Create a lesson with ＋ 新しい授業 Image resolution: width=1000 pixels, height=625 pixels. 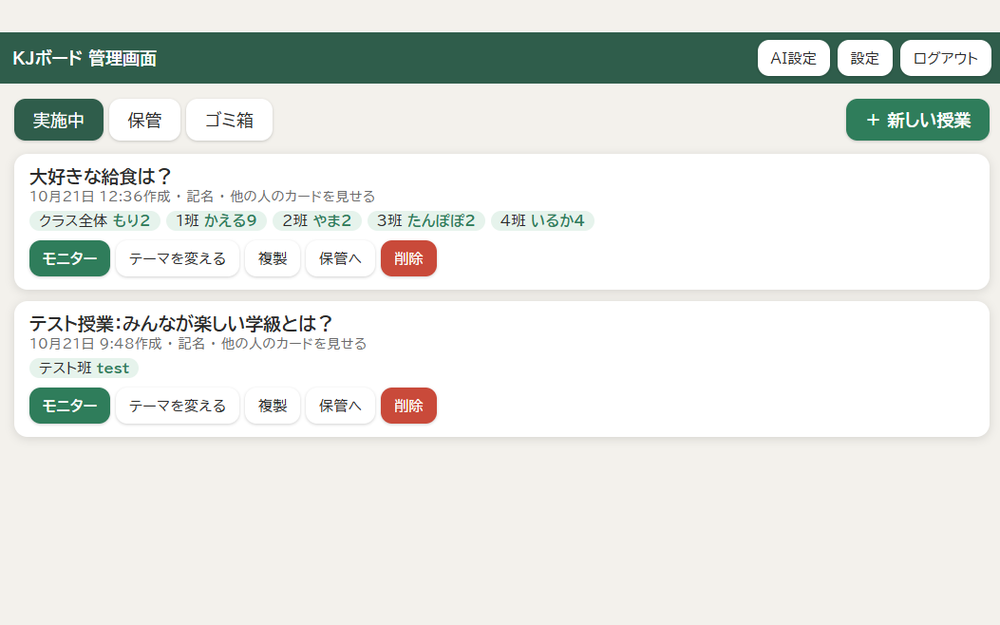tap(918, 120)
